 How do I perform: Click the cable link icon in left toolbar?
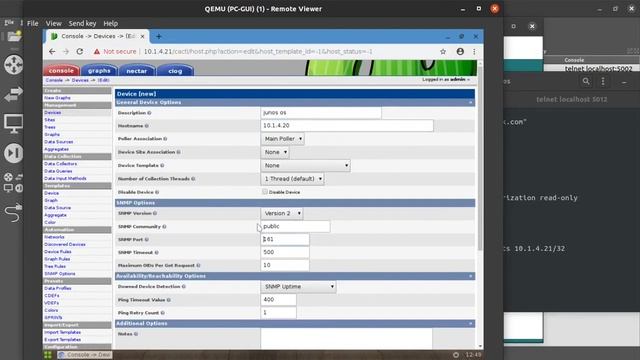point(13,212)
